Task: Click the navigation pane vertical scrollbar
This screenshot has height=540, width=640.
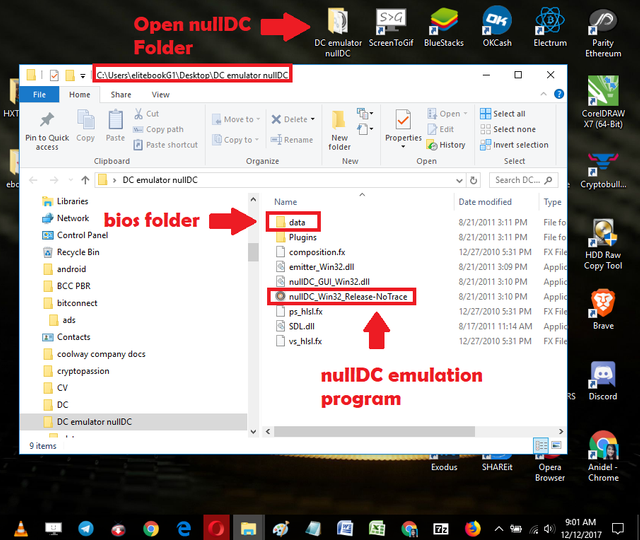Action: [253, 252]
